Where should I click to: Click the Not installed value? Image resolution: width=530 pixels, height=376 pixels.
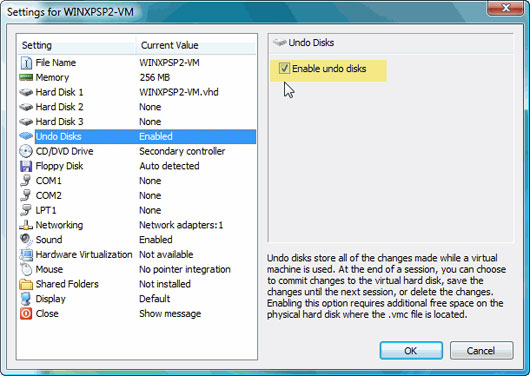165,284
